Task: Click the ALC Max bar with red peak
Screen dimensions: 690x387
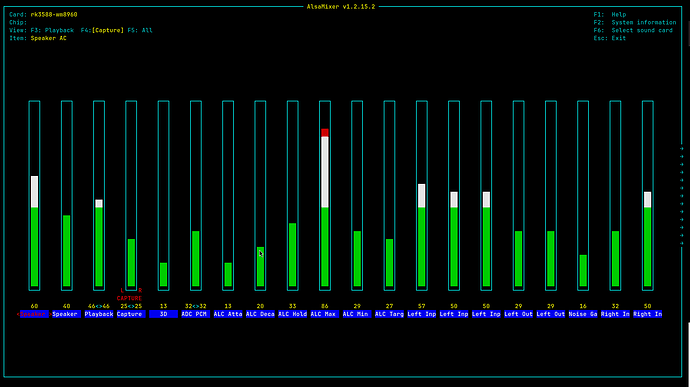Action: 325,195
